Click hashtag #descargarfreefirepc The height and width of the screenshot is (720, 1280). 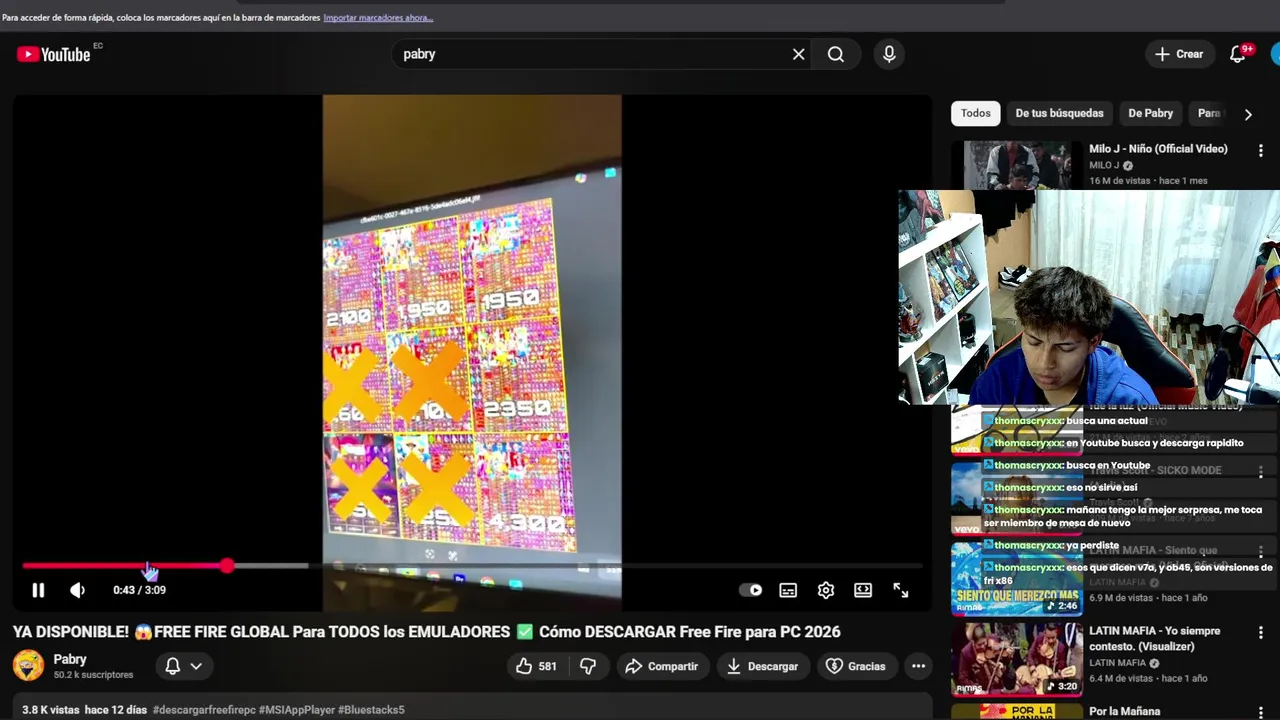click(204, 710)
